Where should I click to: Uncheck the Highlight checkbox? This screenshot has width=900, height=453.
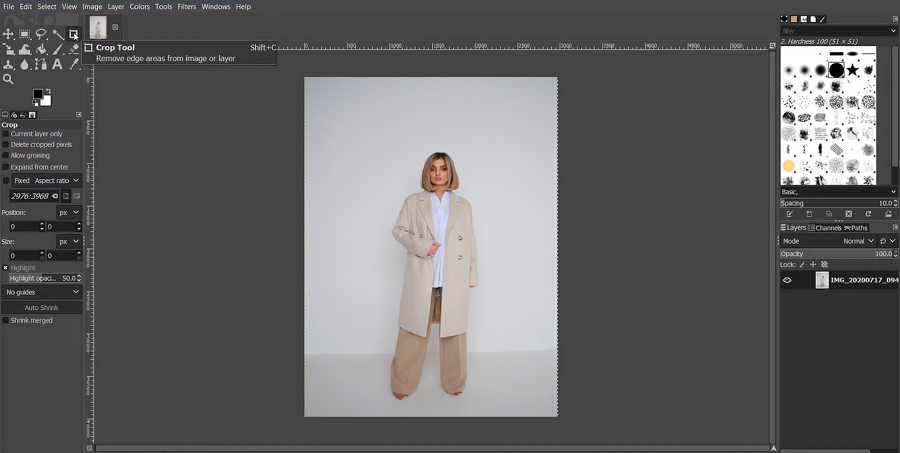6,268
